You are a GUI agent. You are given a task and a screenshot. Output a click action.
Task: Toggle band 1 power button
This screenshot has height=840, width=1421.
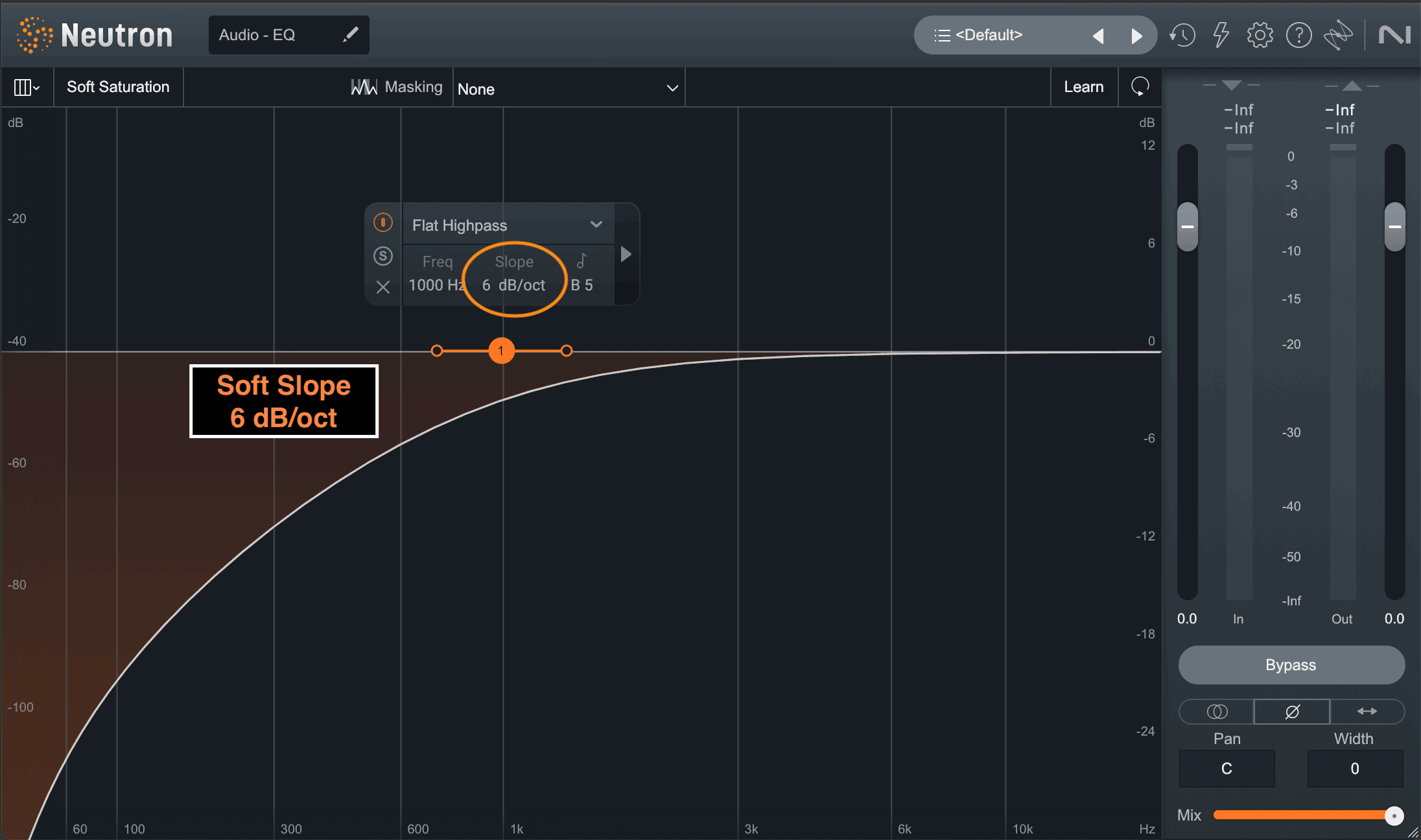point(383,223)
